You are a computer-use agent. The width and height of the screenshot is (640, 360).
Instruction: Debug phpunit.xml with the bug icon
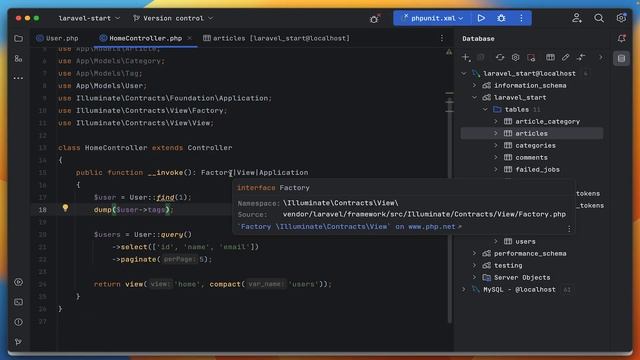tap(501, 18)
